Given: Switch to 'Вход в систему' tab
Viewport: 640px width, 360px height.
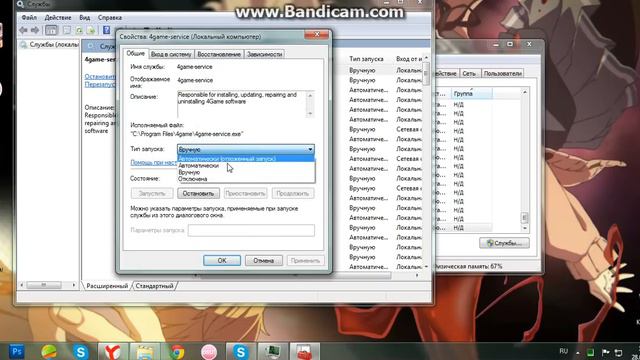Looking at the screenshot, I should tap(171, 54).
